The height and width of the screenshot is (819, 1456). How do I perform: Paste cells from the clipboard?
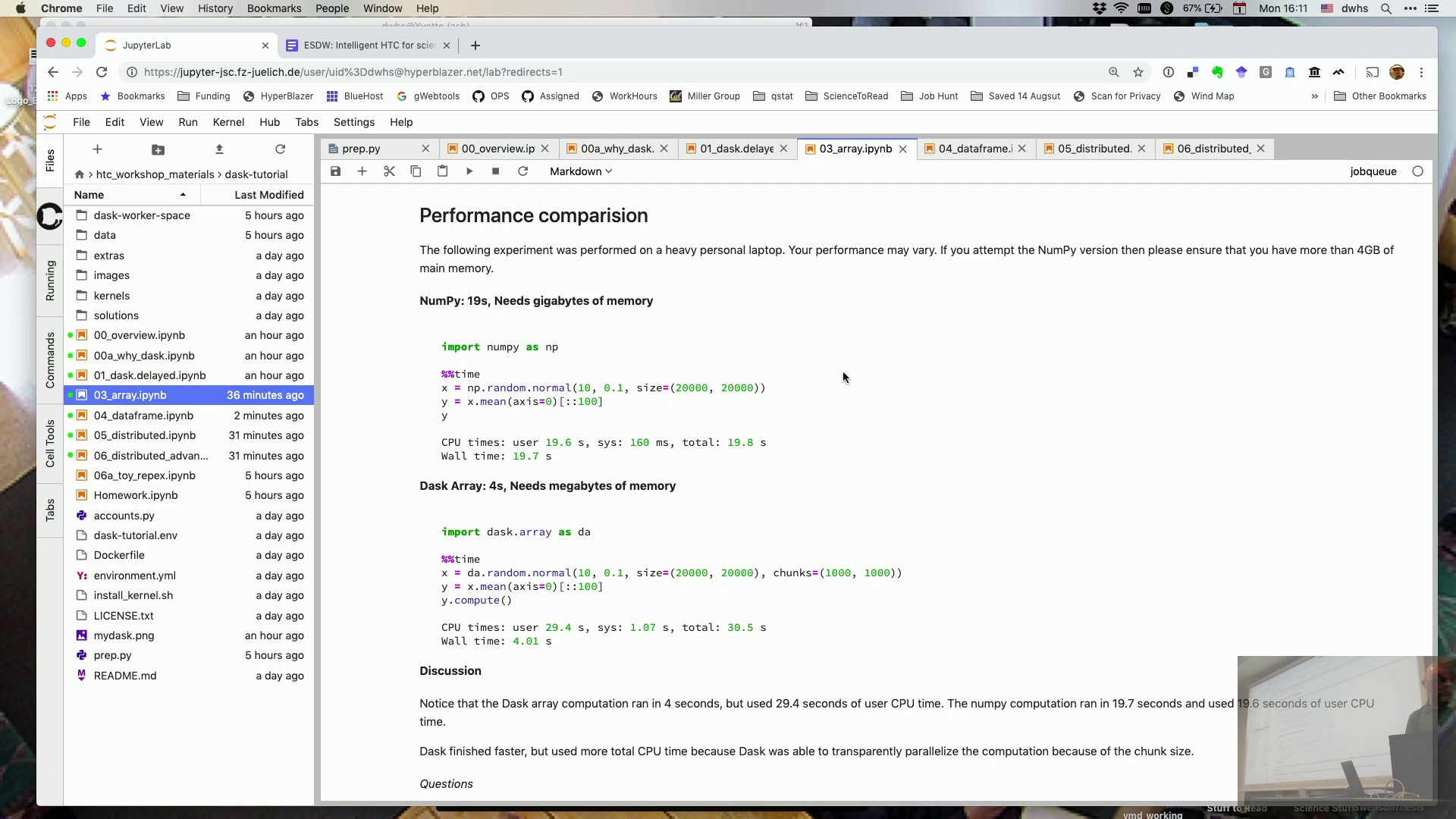pyautogui.click(x=442, y=171)
